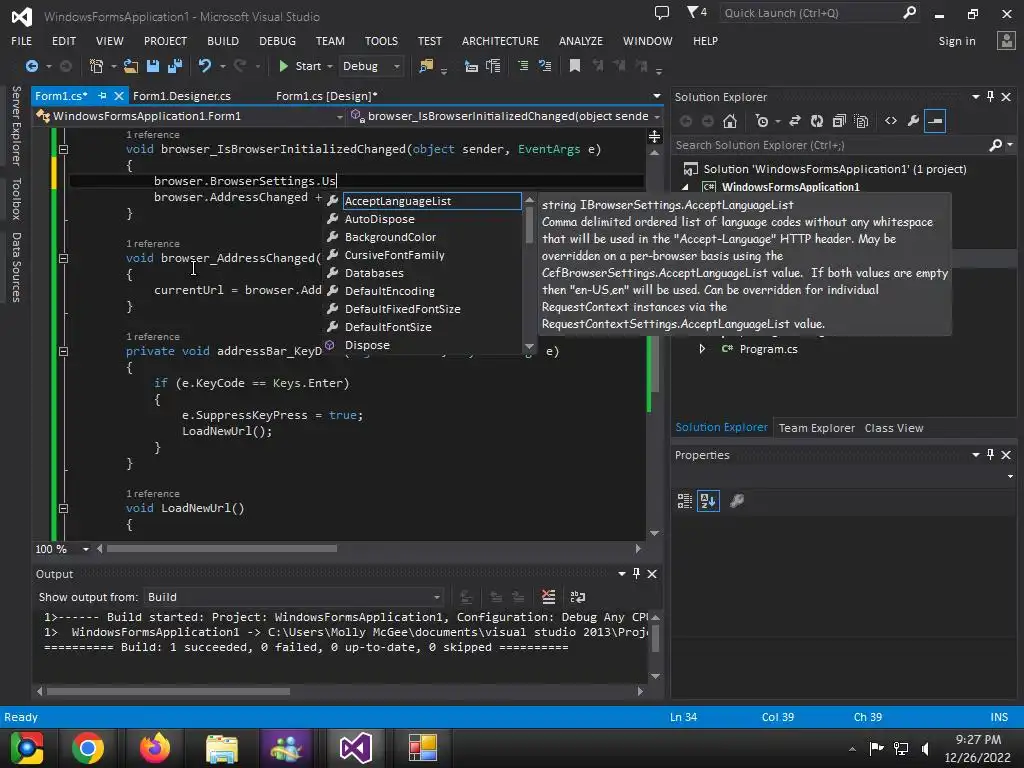Click the Find in Files toolbar icon
The height and width of the screenshot is (768, 1024).
click(426, 66)
